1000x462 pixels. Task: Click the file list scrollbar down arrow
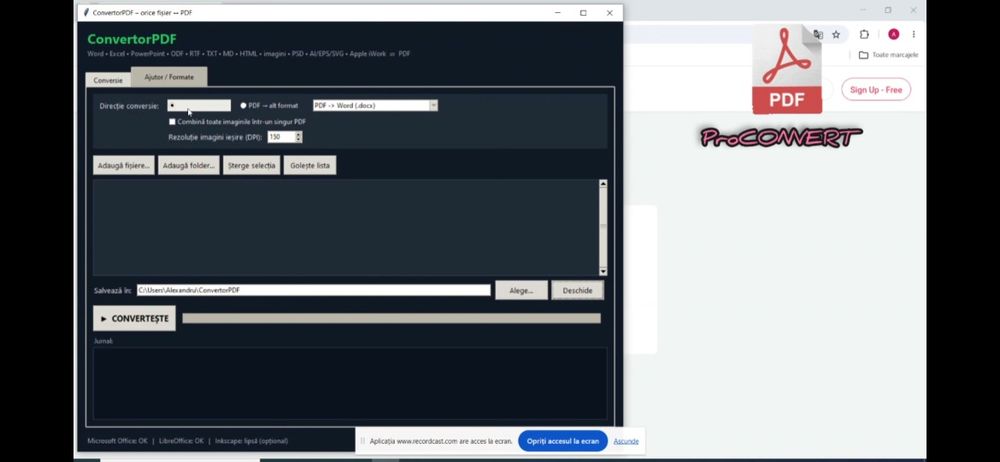point(603,271)
